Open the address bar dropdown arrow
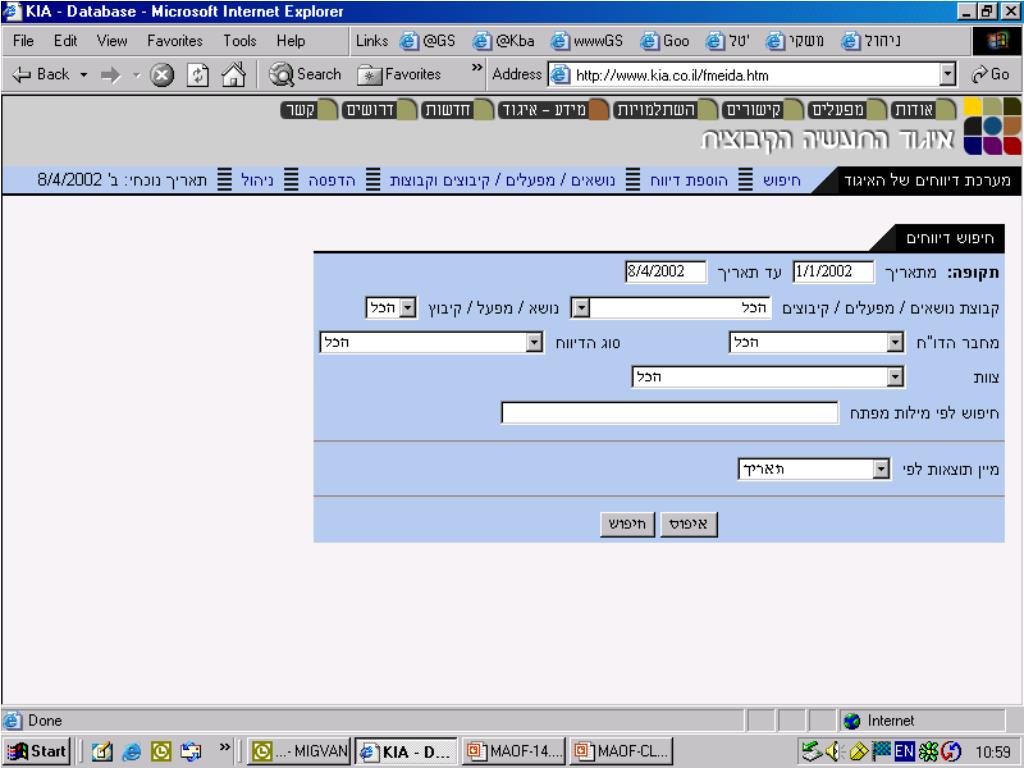This screenshot has height=768, width=1024. tap(948, 75)
